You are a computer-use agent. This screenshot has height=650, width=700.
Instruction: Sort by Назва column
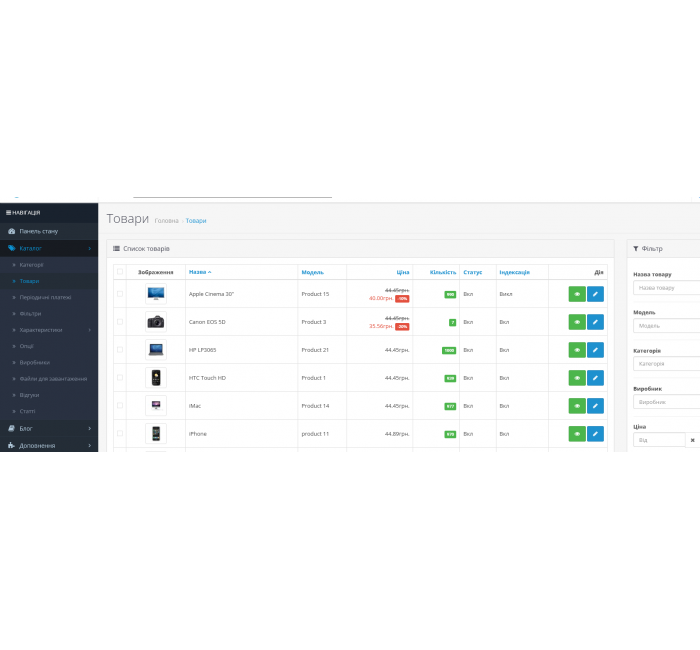(x=200, y=272)
